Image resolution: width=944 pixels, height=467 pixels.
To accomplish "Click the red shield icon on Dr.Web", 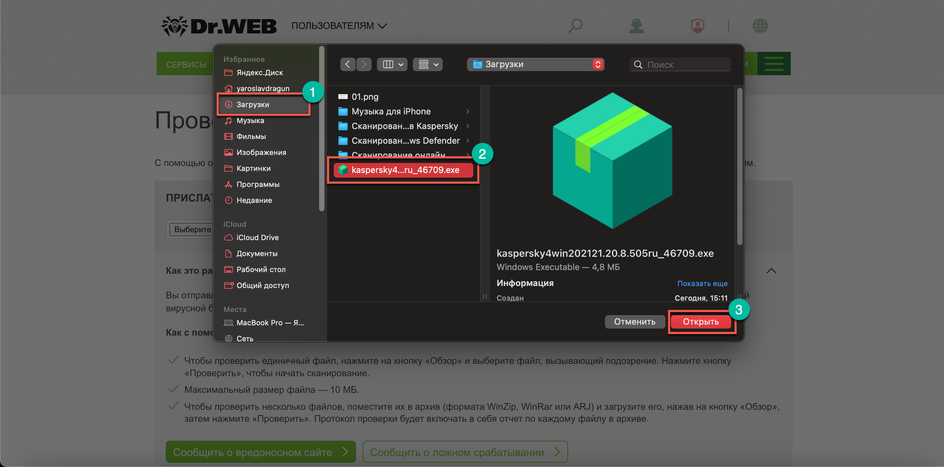I will pyautogui.click(x=697, y=26).
